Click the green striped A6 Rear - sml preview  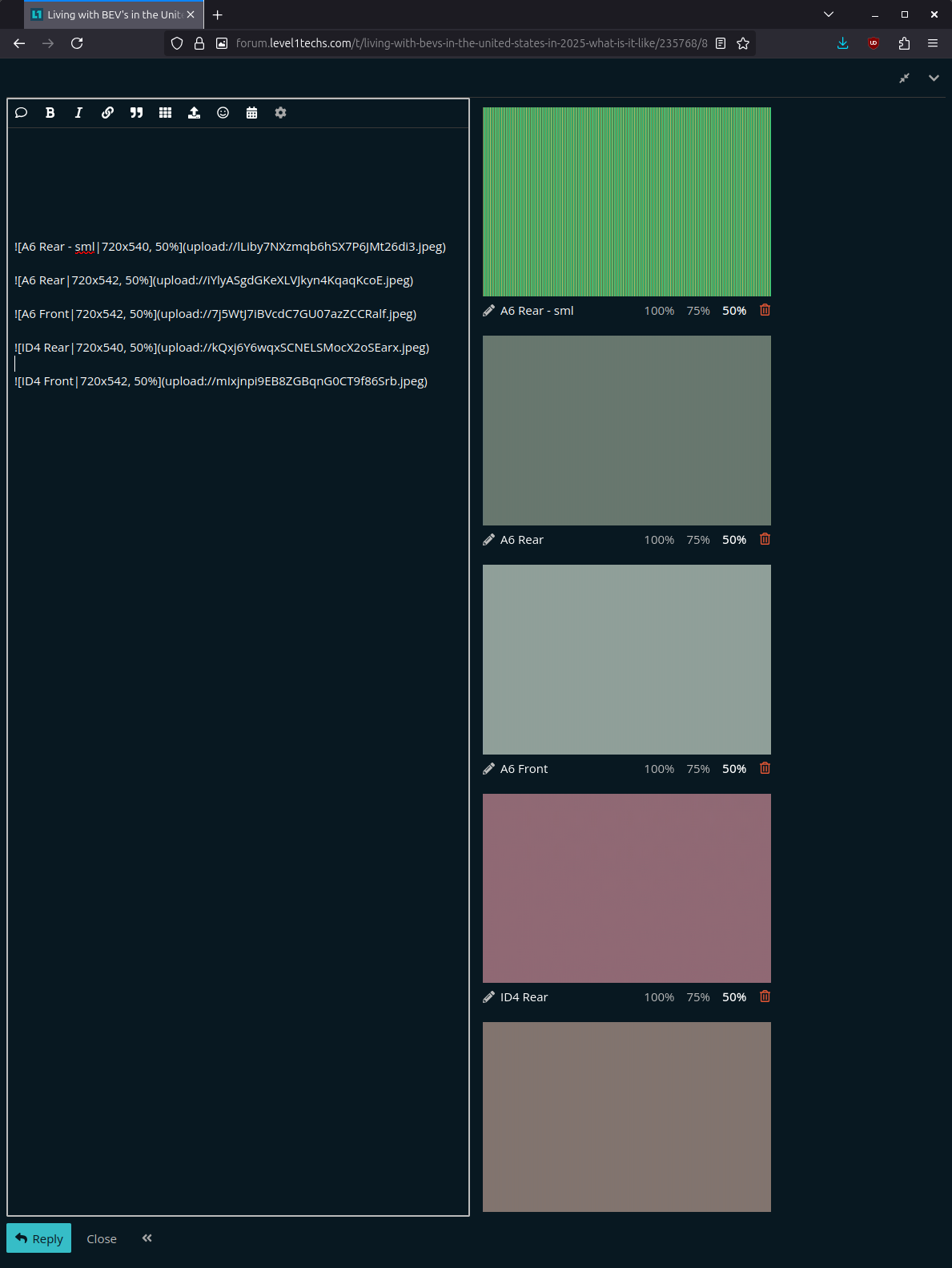626,202
